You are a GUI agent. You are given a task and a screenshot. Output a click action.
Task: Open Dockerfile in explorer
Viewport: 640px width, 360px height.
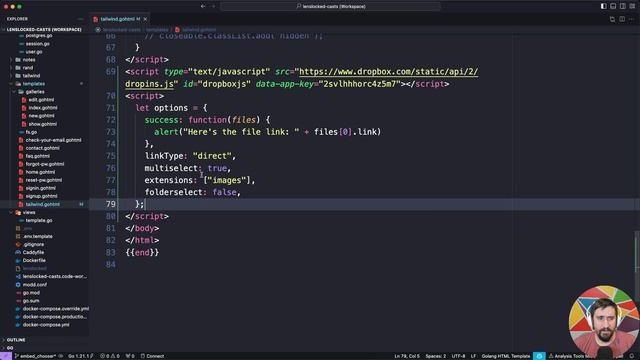[x=34, y=260]
